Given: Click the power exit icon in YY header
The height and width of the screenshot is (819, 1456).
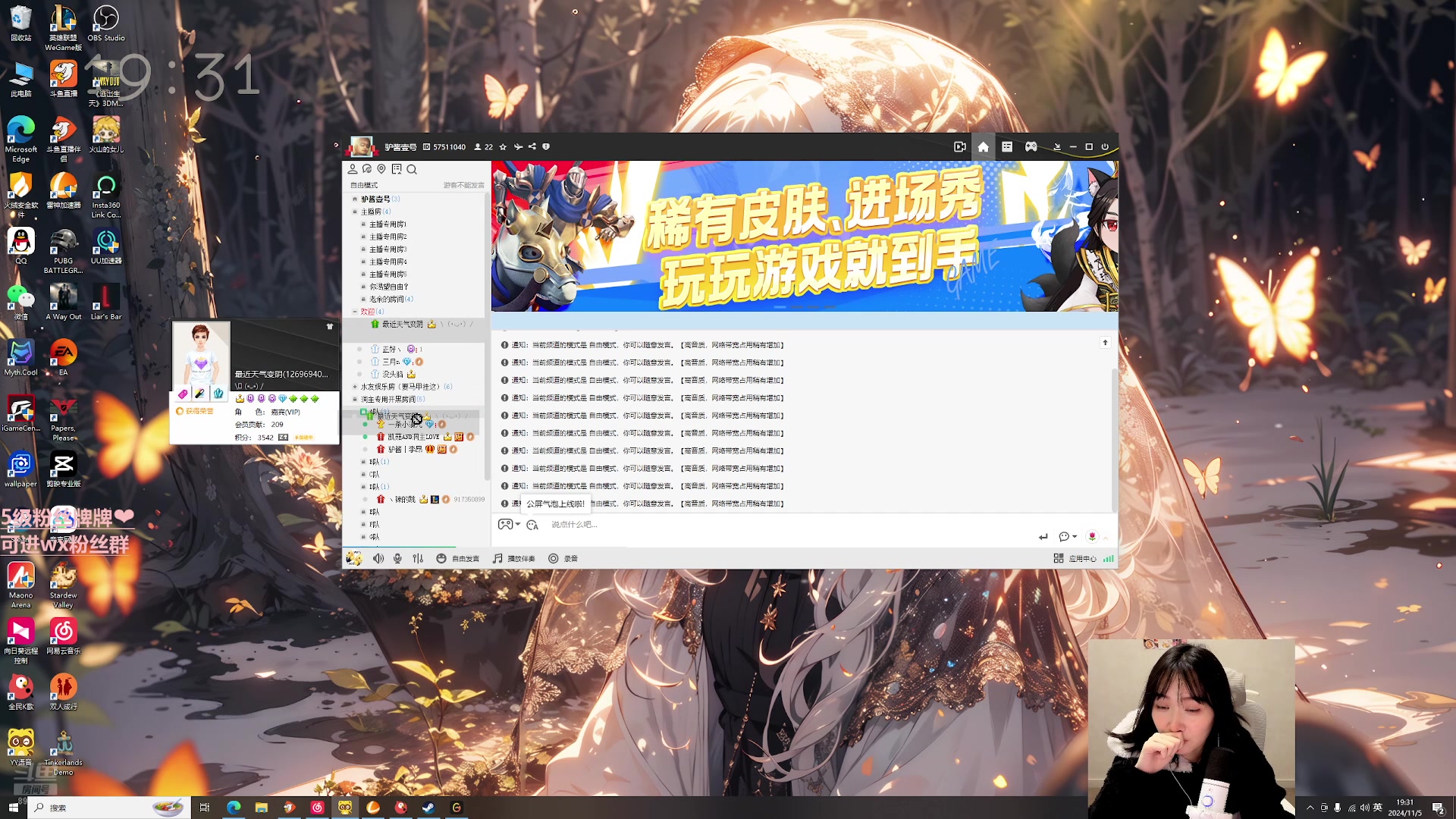Looking at the screenshot, I should tap(1105, 147).
